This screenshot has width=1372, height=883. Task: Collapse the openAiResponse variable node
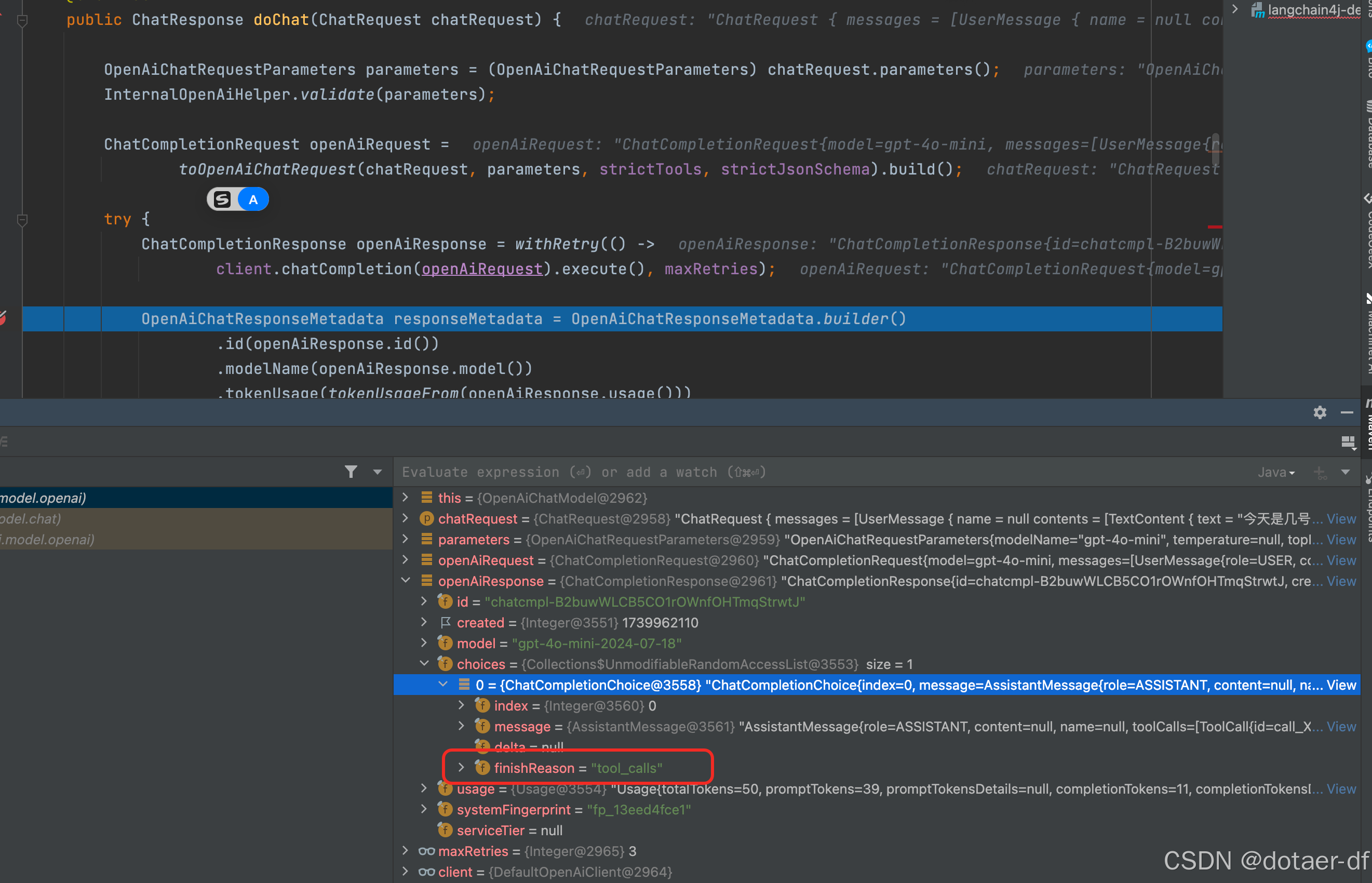[x=406, y=580]
